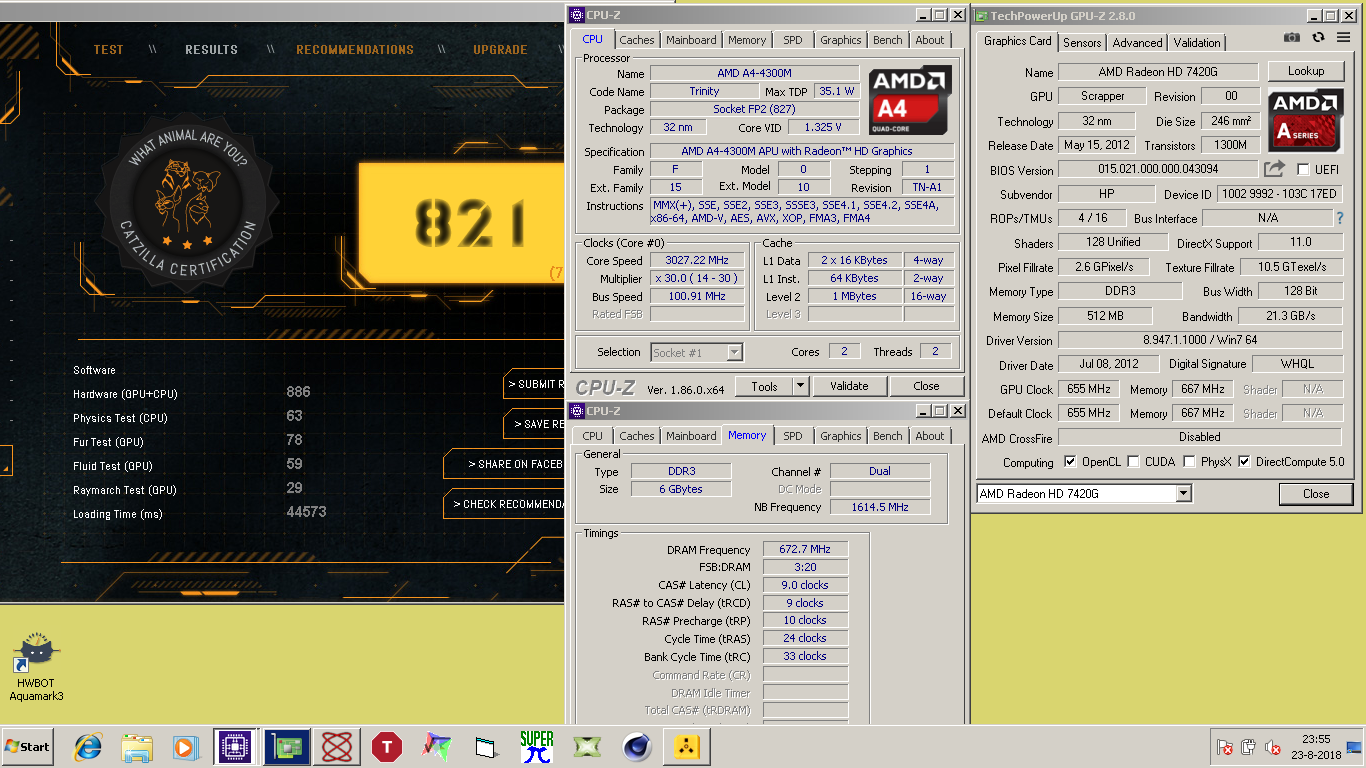
Task: Click the Show desktop tray icon
Action: point(1354,747)
